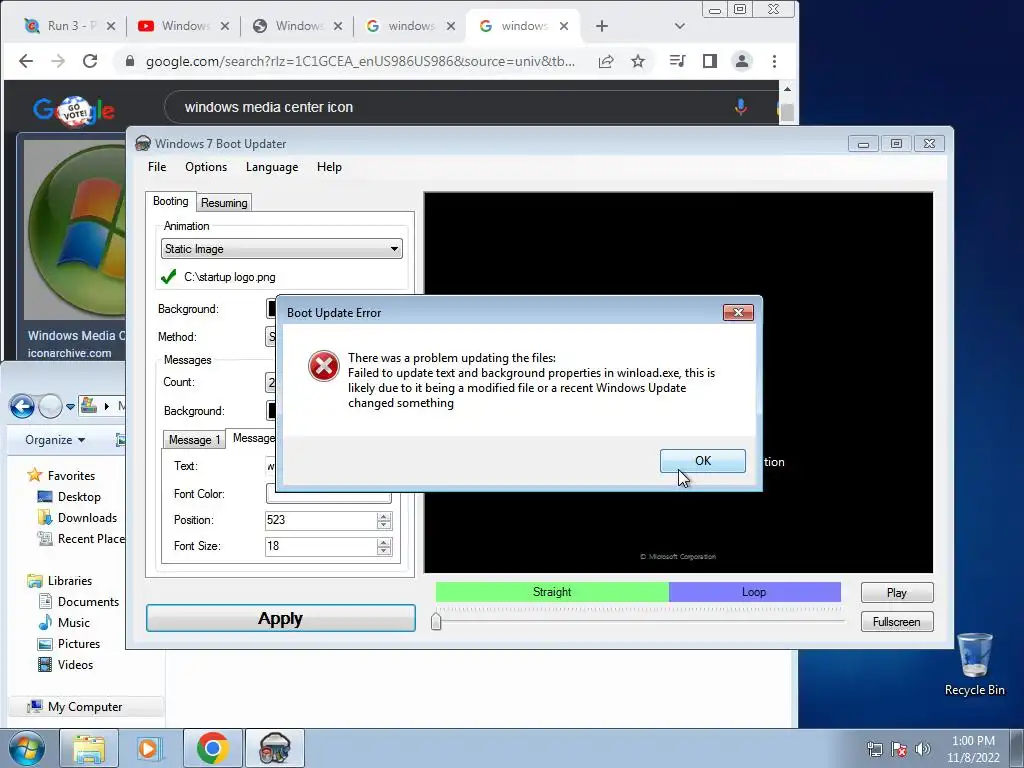
Task: Click the Fullscreen button
Action: (x=897, y=622)
